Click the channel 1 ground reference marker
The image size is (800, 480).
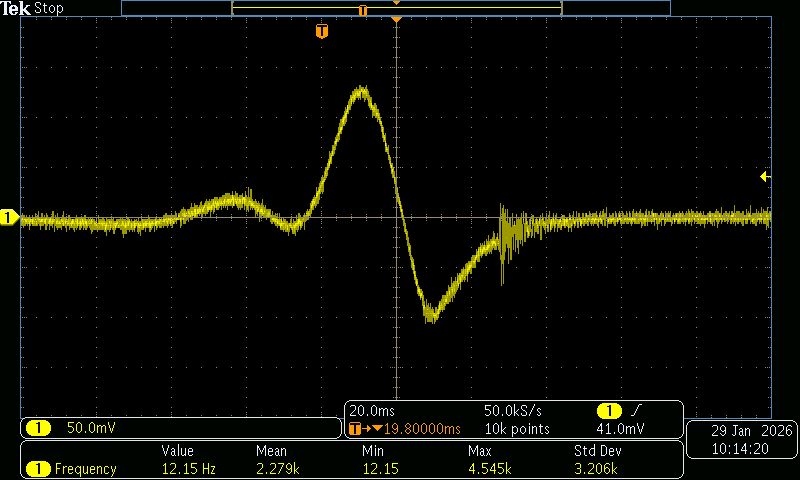click(x=9, y=218)
